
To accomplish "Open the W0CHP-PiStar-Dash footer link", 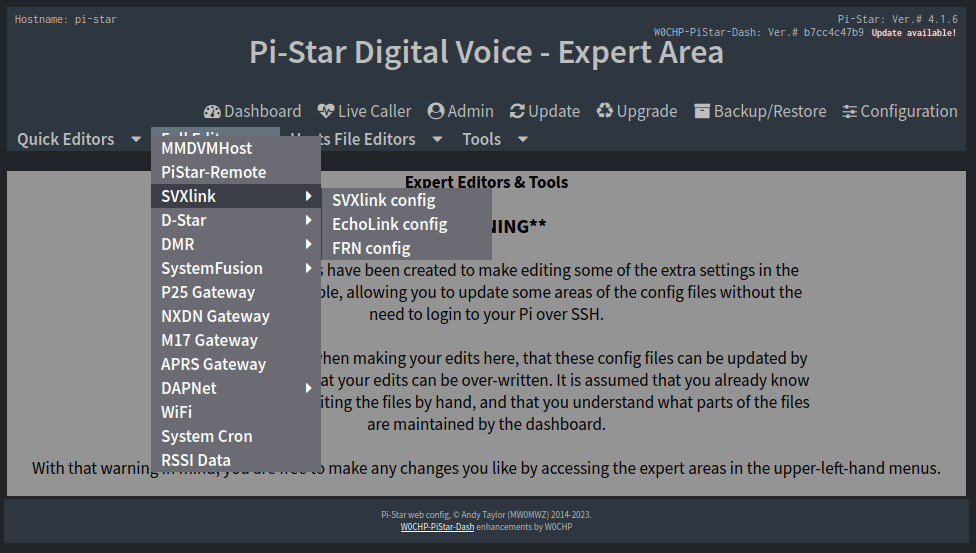I will coord(437,527).
